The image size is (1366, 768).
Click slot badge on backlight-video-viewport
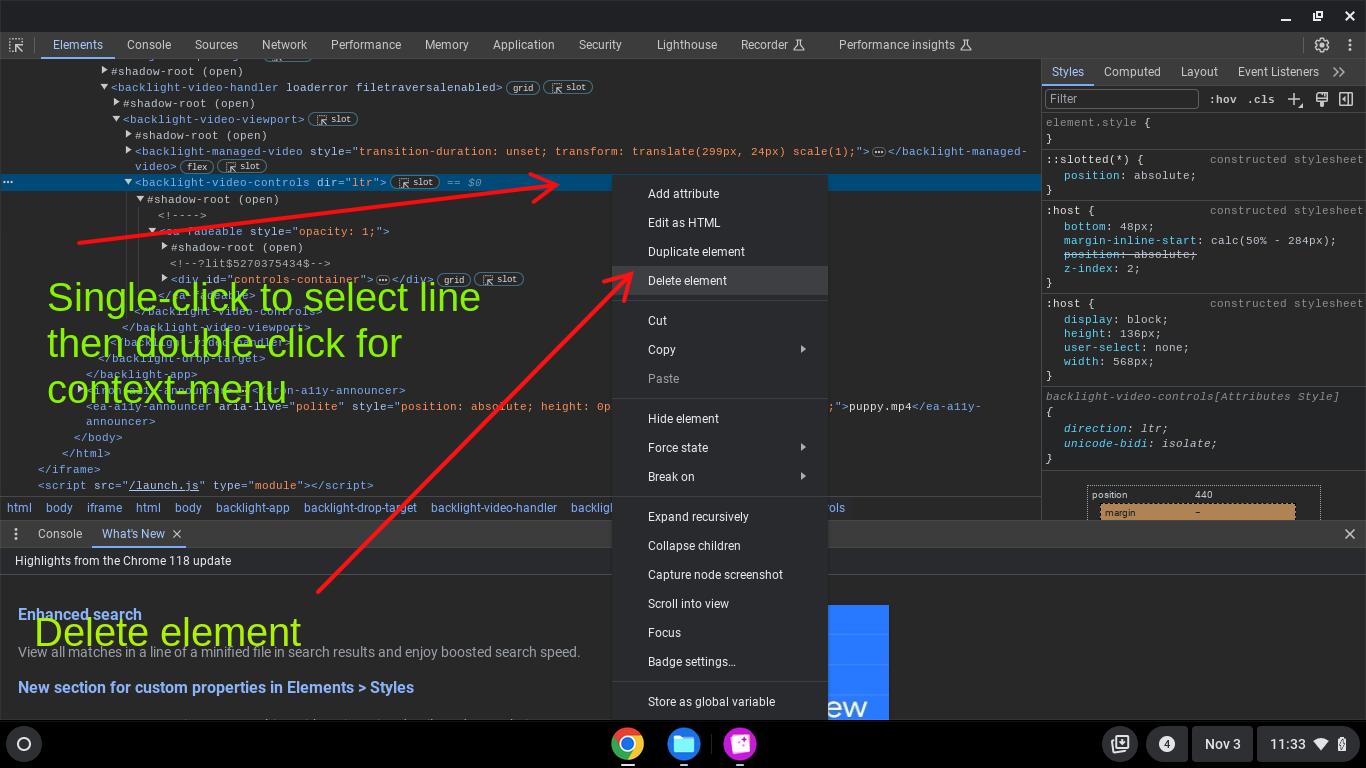334,120
